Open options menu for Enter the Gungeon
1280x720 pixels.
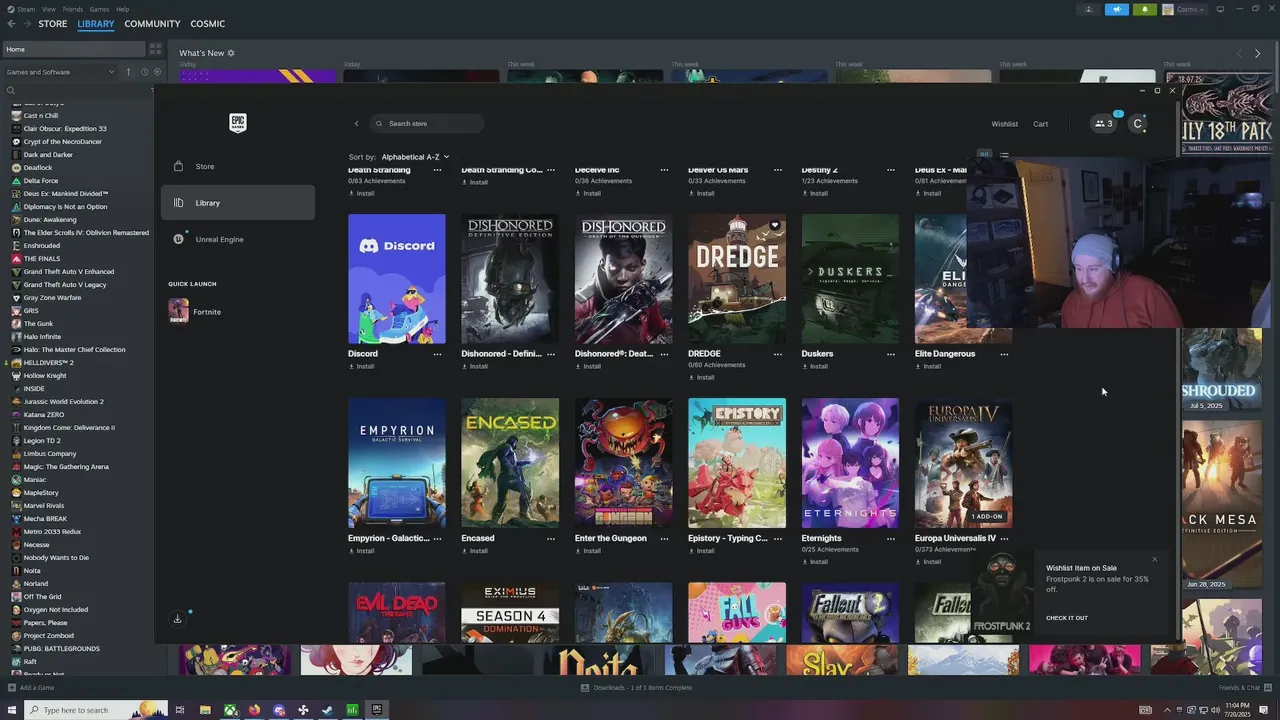pos(664,538)
